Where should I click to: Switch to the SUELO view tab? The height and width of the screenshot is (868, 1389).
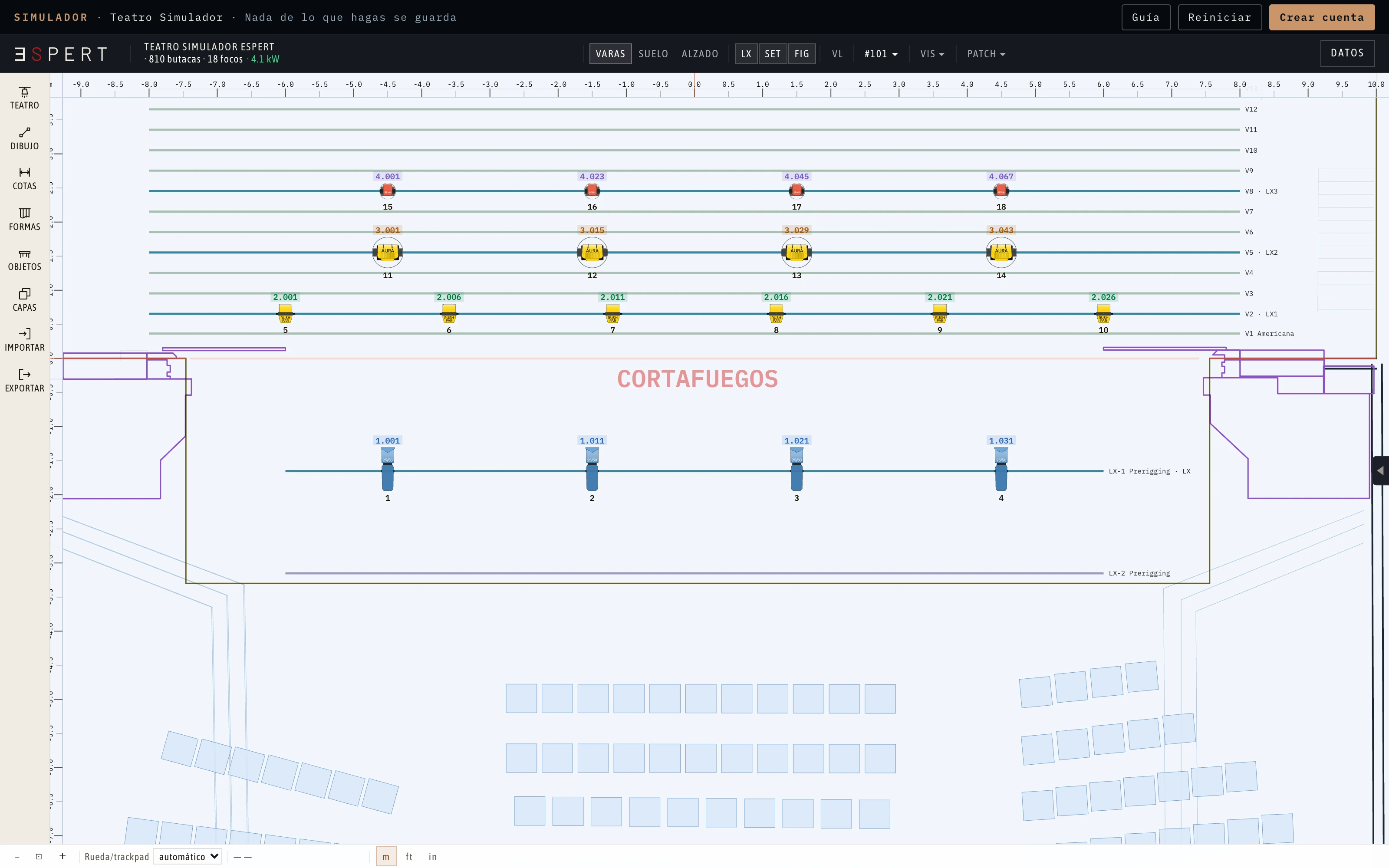(x=653, y=54)
